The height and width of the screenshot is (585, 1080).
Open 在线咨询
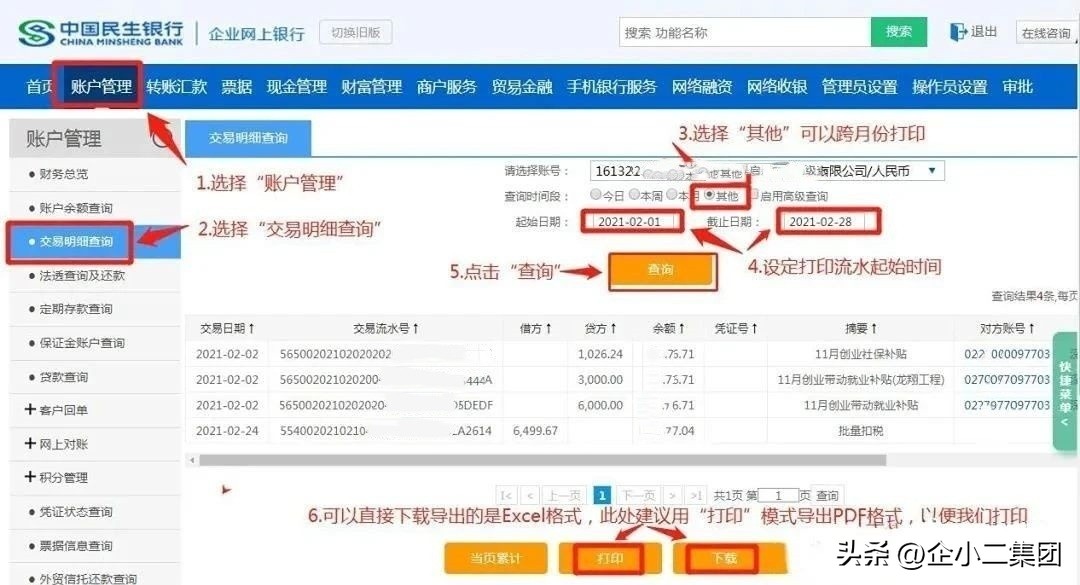click(x=1046, y=33)
